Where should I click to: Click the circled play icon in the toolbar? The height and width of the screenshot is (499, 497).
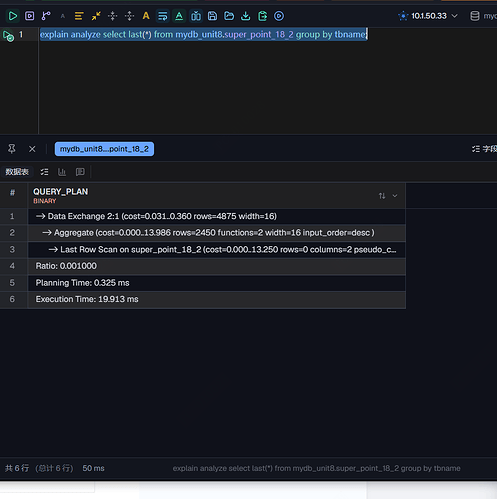[279, 16]
